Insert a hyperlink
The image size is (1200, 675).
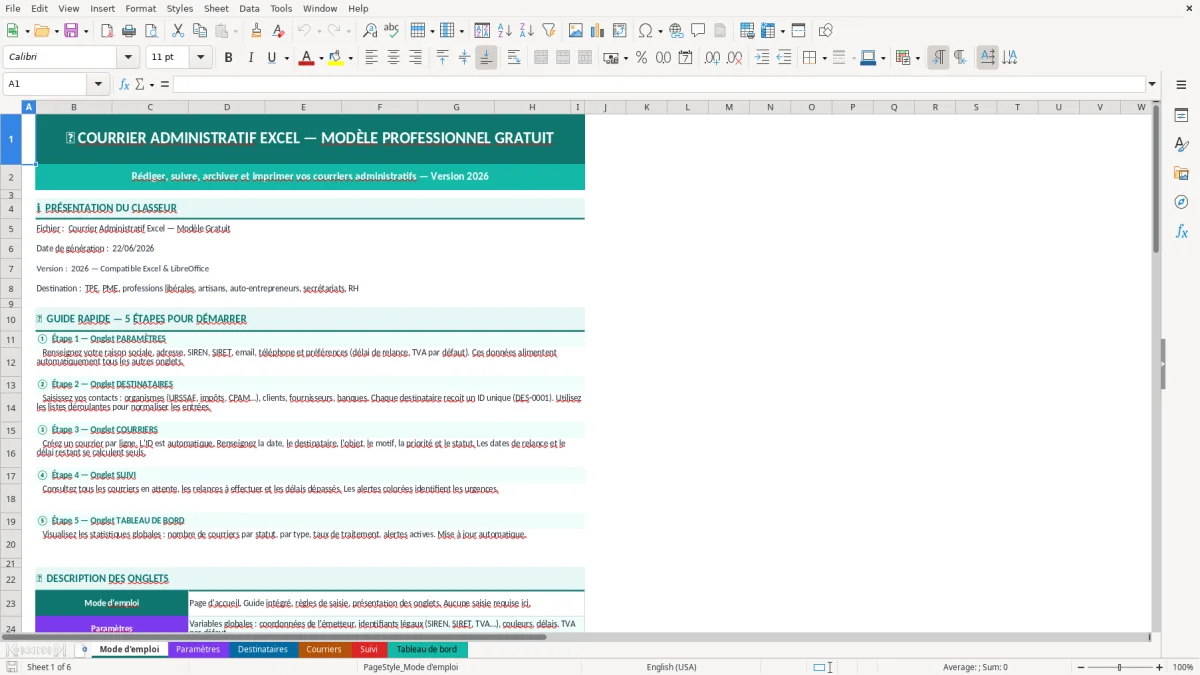(677, 31)
